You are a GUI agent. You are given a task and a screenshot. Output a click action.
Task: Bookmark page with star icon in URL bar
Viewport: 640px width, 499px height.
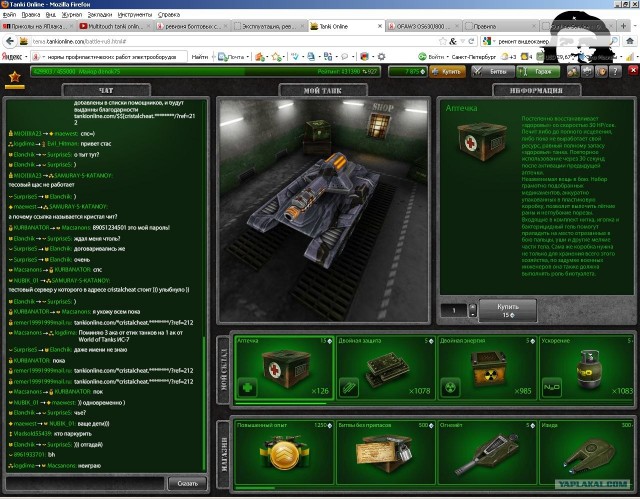point(443,41)
